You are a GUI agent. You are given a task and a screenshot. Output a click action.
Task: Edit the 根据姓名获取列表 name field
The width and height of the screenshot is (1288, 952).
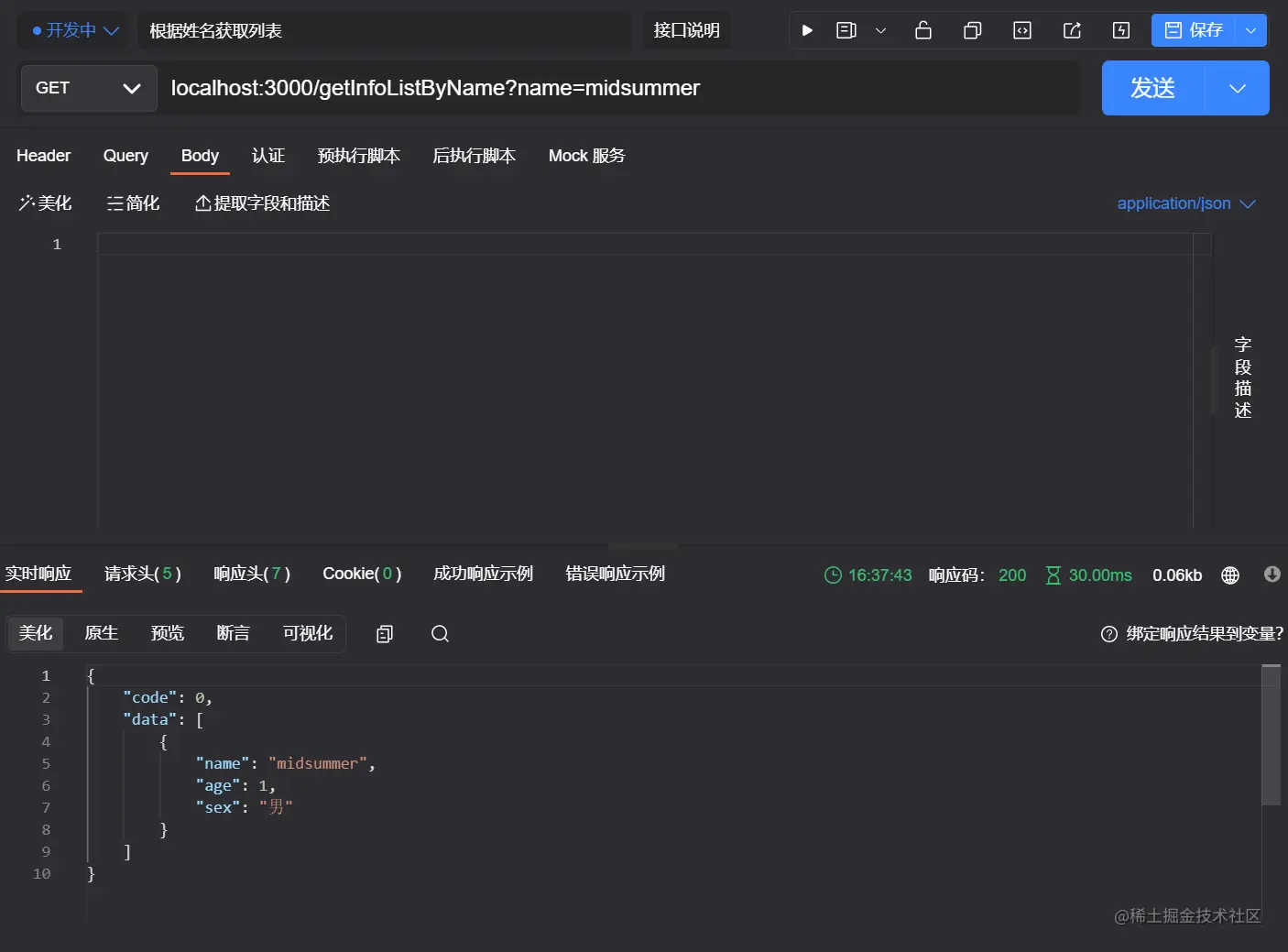pyautogui.click(x=385, y=30)
